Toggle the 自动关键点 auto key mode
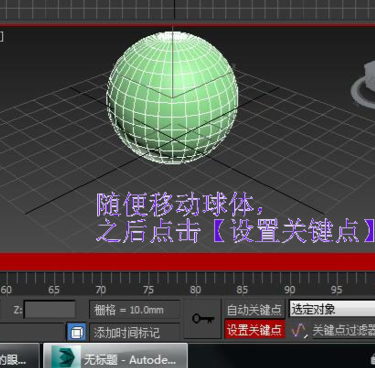Image resolution: width=375 pixels, height=368 pixels. pos(254,310)
